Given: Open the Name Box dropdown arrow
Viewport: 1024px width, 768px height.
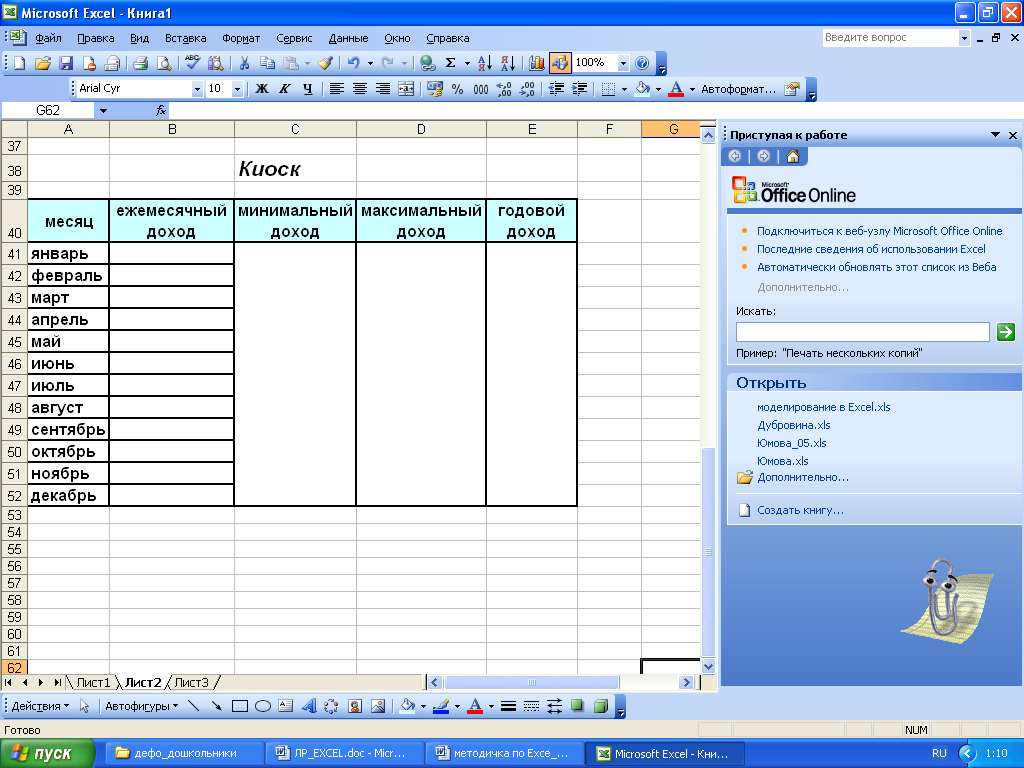Looking at the screenshot, I should [x=103, y=111].
